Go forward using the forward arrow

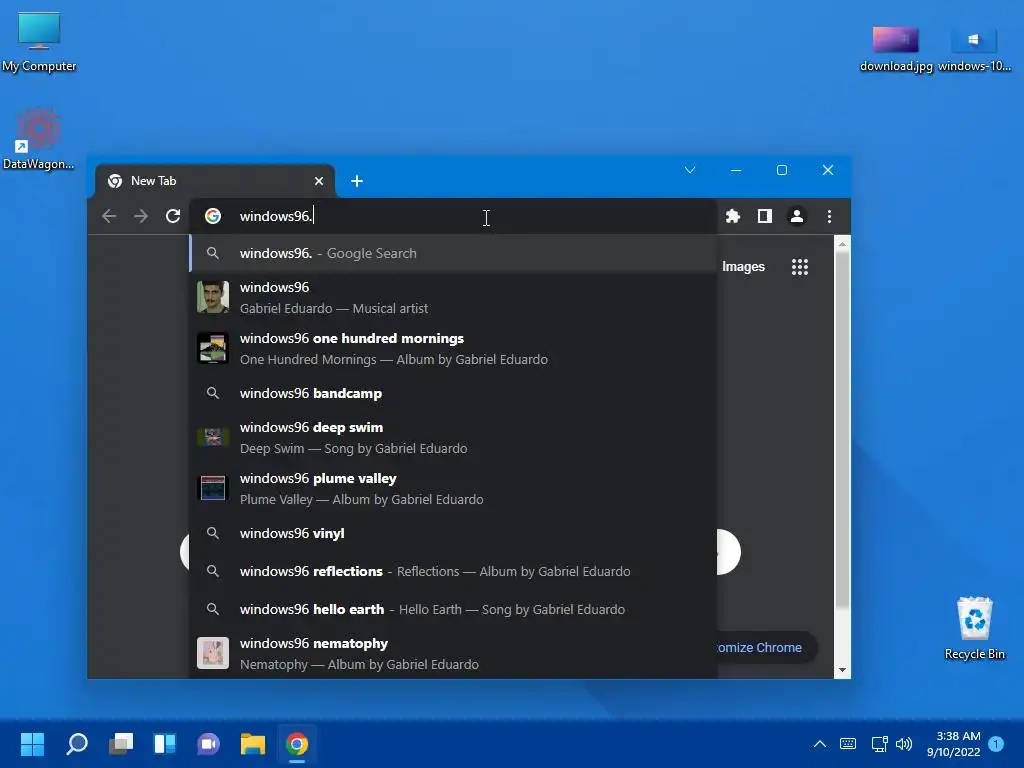141,216
